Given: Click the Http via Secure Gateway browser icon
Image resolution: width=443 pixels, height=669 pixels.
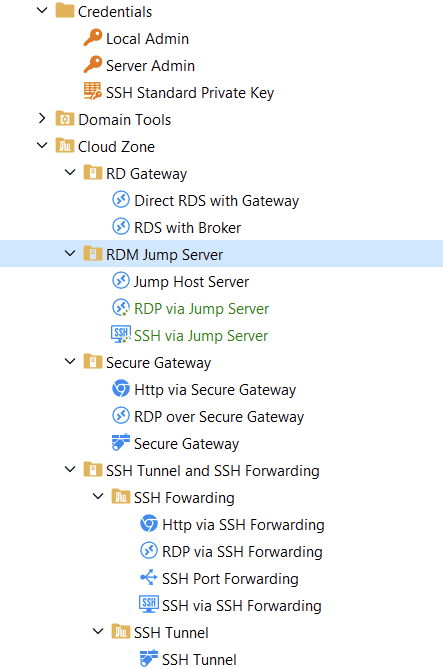Looking at the screenshot, I should (121, 389).
